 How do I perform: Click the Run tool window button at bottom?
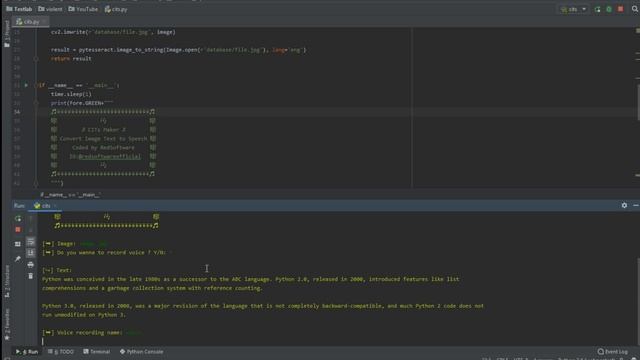click(x=27, y=352)
